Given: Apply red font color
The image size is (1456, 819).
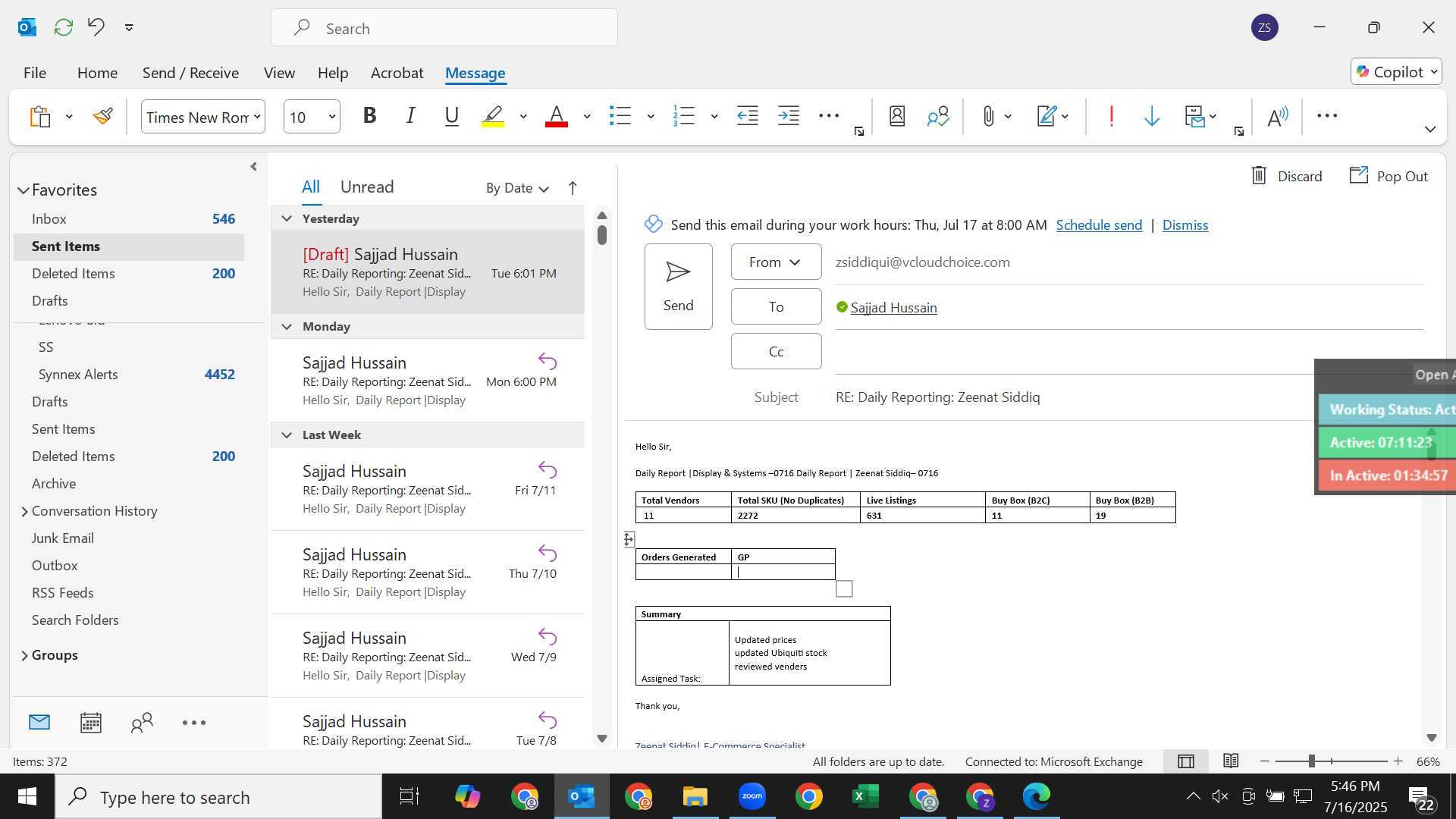Looking at the screenshot, I should pyautogui.click(x=557, y=116).
